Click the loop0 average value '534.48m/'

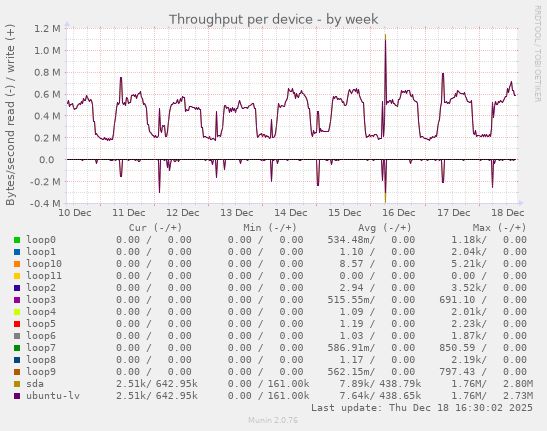(x=351, y=240)
